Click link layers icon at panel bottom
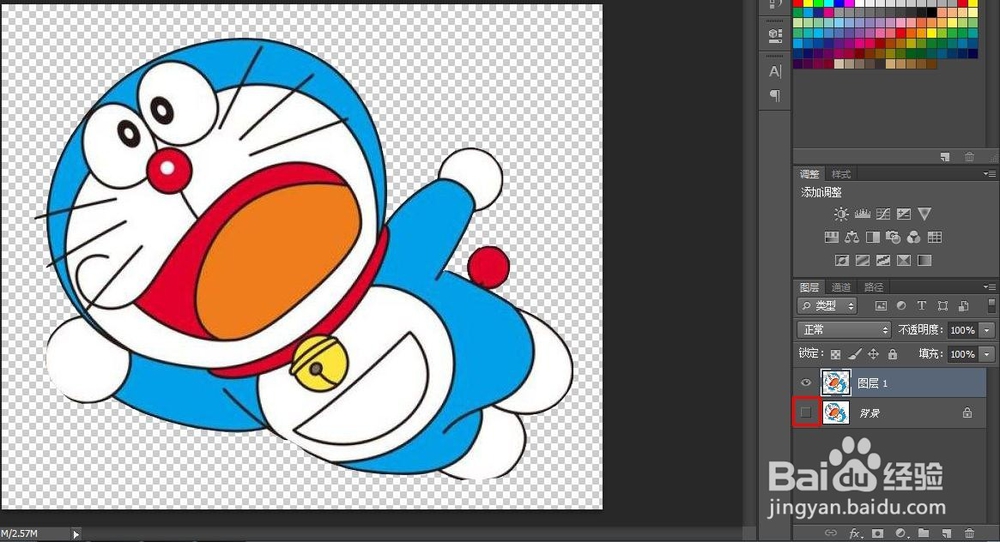Viewport: 1000px width, 542px height. click(830, 533)
